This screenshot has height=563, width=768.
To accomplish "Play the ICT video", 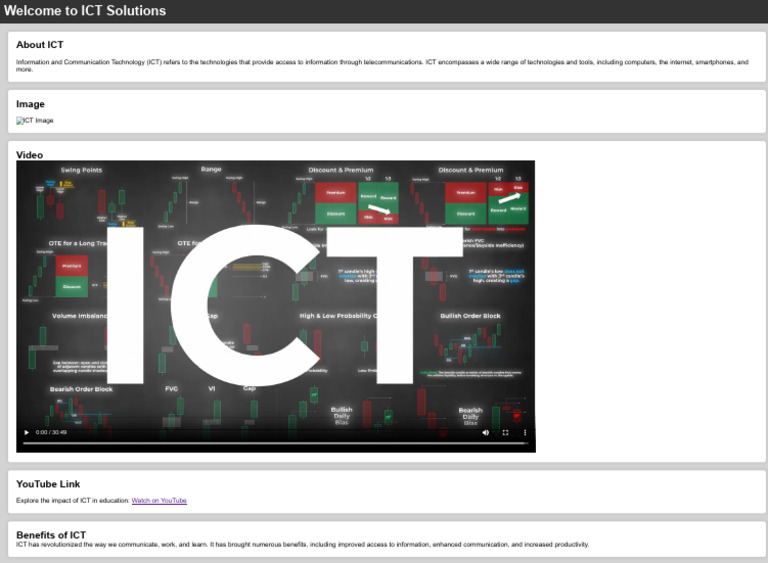I will tap(26, 432).
